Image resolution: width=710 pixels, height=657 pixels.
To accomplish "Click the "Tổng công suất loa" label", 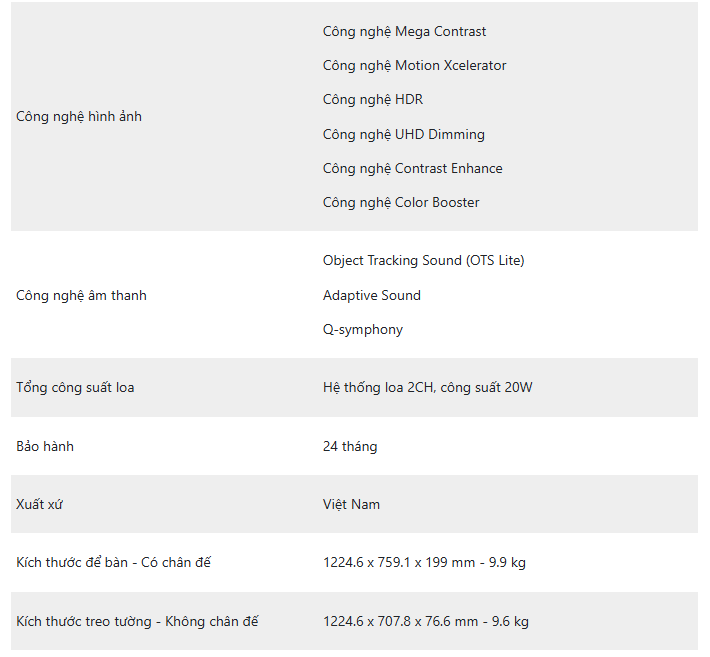I will [75, 388].
